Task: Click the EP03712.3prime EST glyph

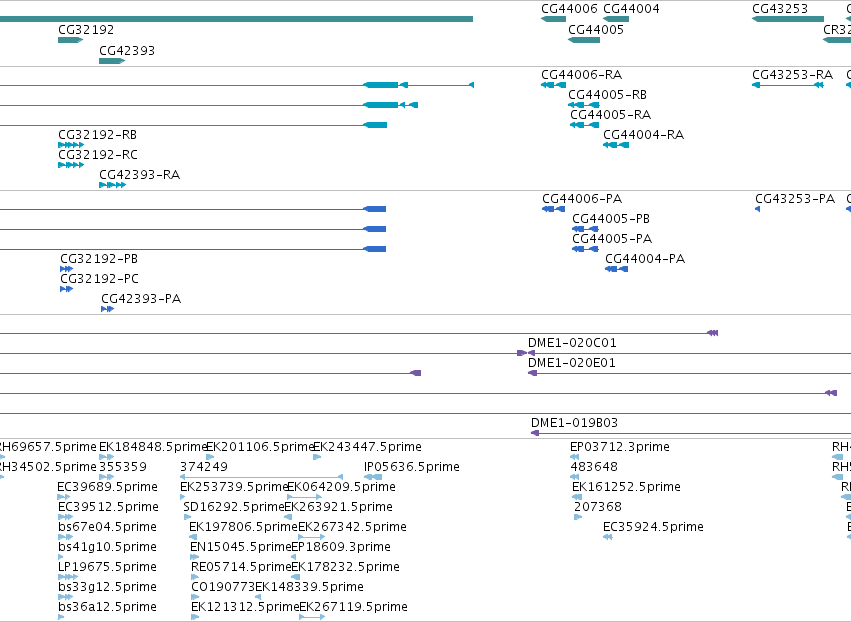Action: click(x=575, y=457)
